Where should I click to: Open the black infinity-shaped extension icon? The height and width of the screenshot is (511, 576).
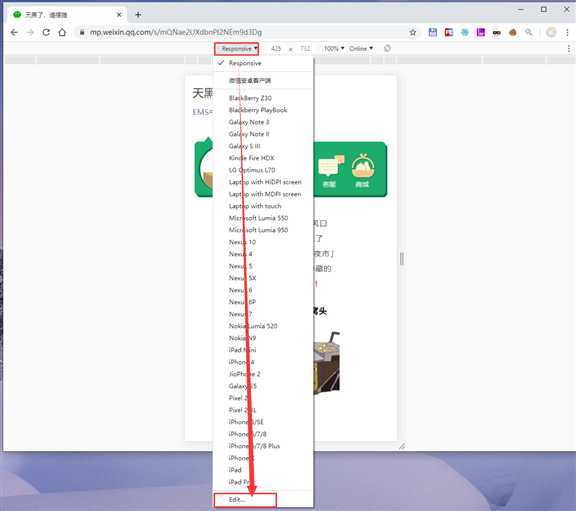point(496,33)
